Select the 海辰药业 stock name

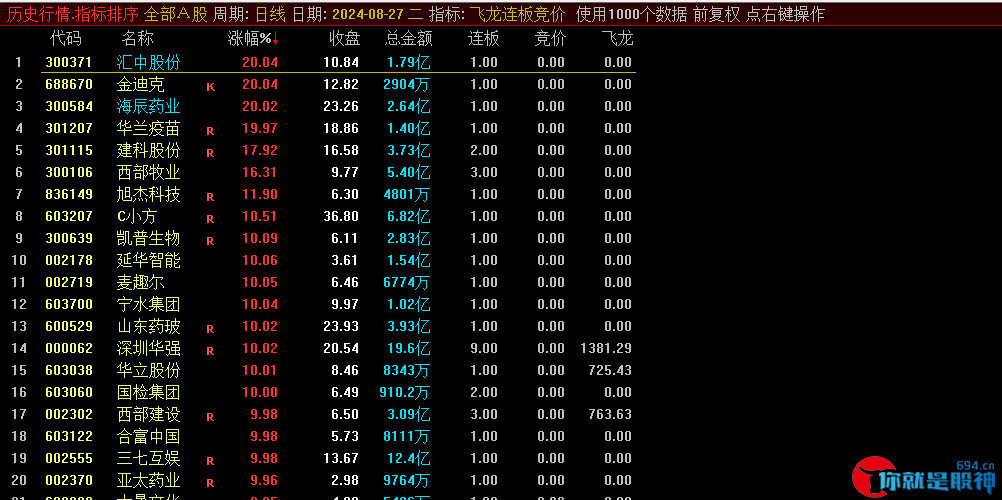(x=148, y=106)
